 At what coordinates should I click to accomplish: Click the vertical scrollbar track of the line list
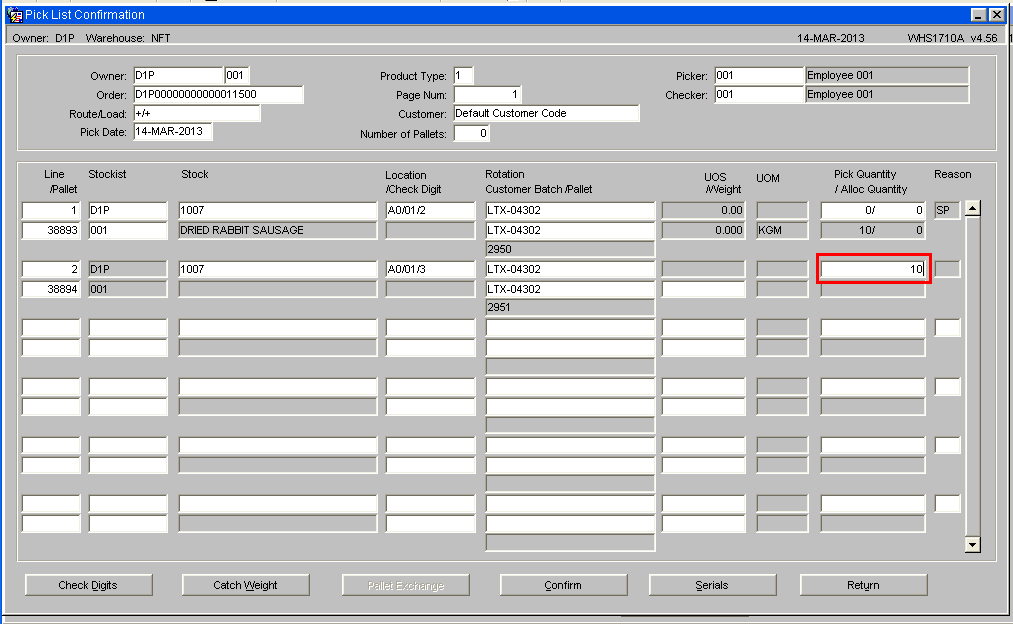click(x=972, y=377)
